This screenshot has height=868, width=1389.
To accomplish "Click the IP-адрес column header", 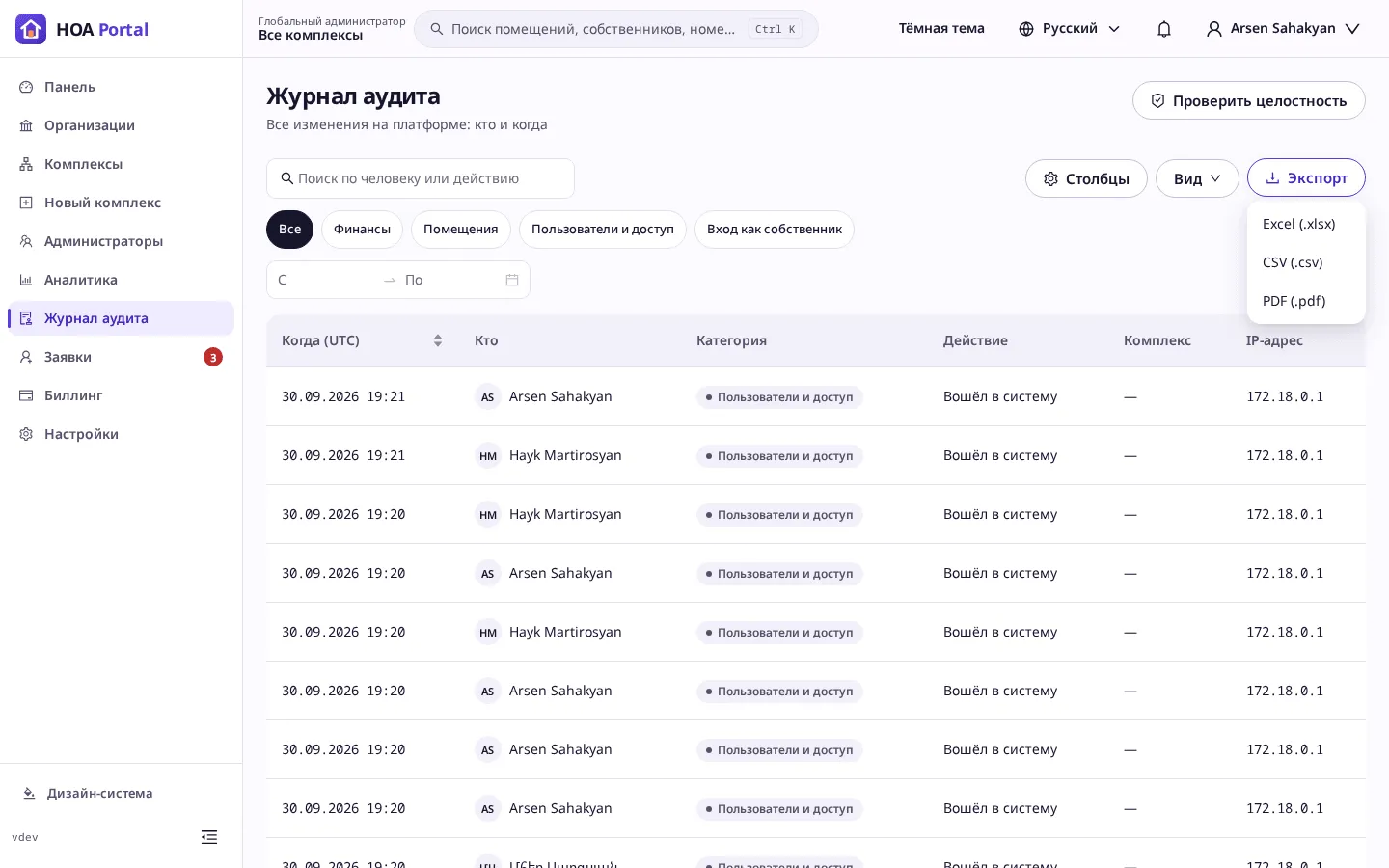I will click(x=1274, y=340).
